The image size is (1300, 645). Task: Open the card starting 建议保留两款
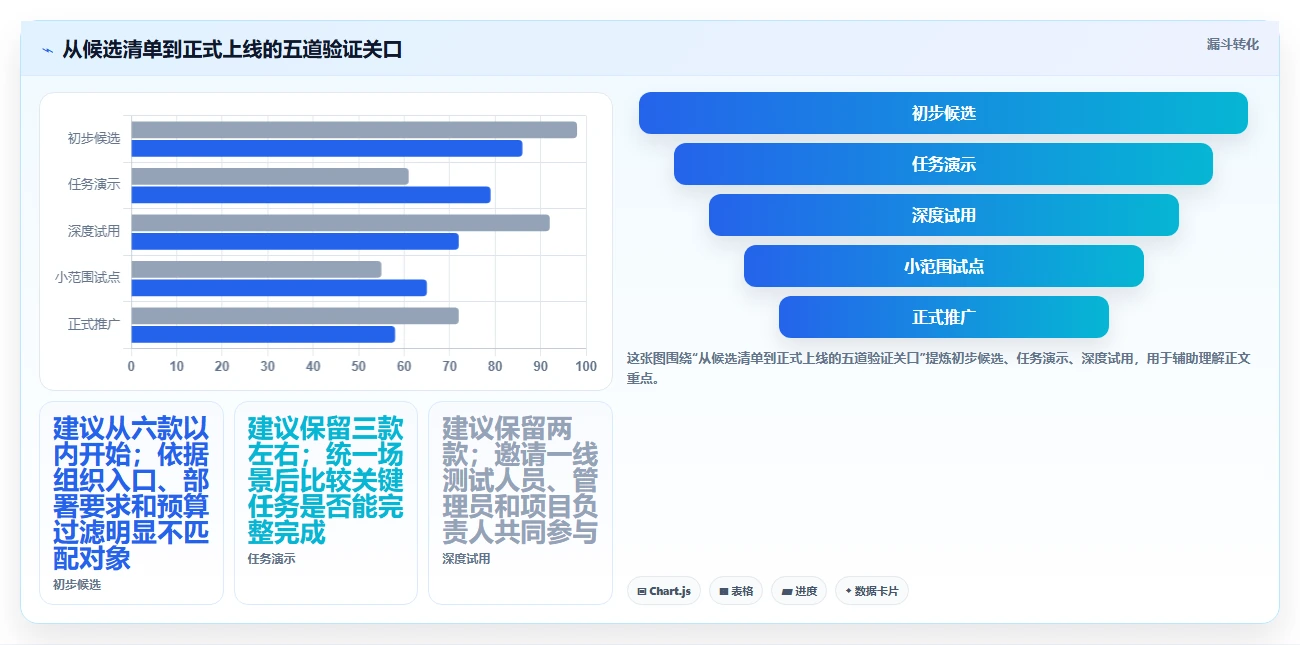click(x=520, y=503)
